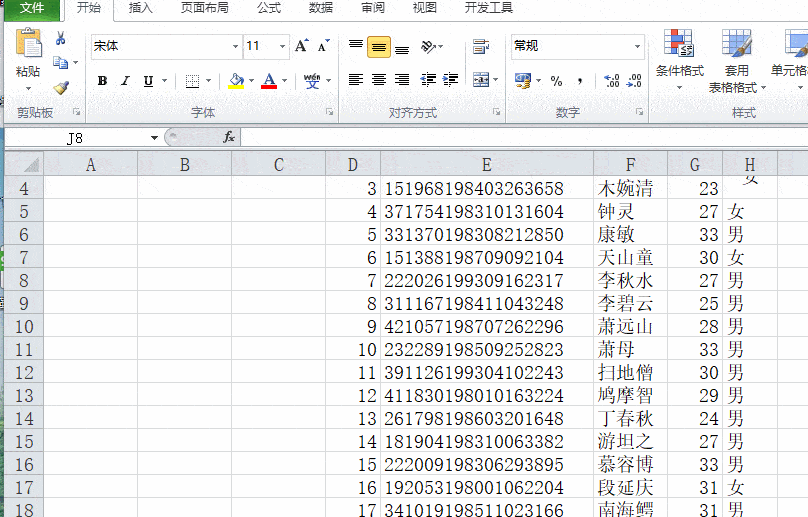Screen dimensions: 808x517
Task: Click the phonetic guide wén icon
Action: [x=312, y=81]
